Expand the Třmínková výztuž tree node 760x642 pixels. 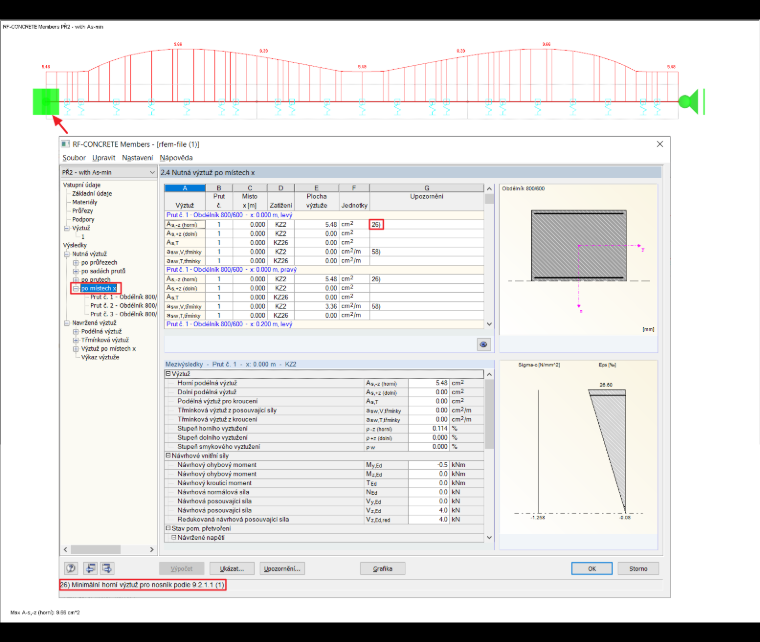pyautogui.click(x=76, y=340)
